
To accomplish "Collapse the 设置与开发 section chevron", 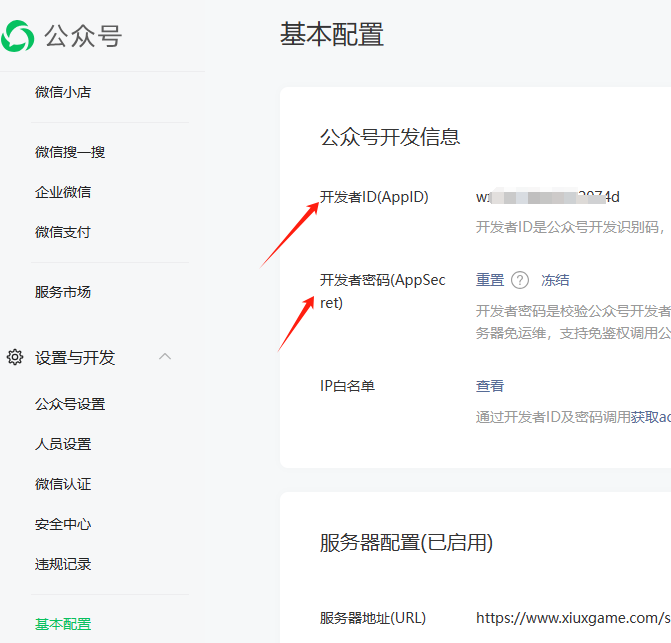I will click(165, 356).
